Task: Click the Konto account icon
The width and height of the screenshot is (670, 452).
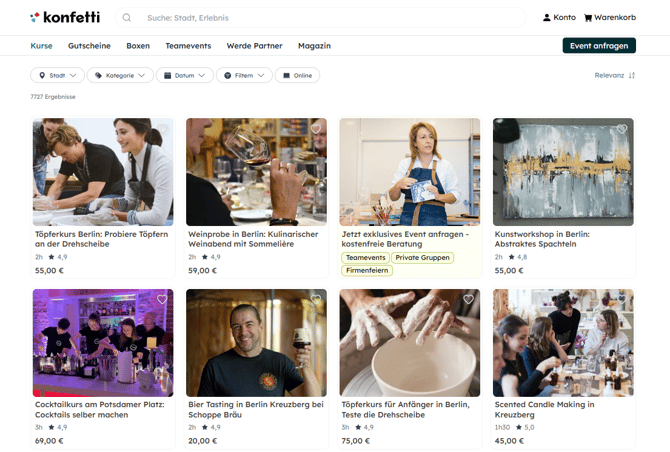Action: point(547,18)
